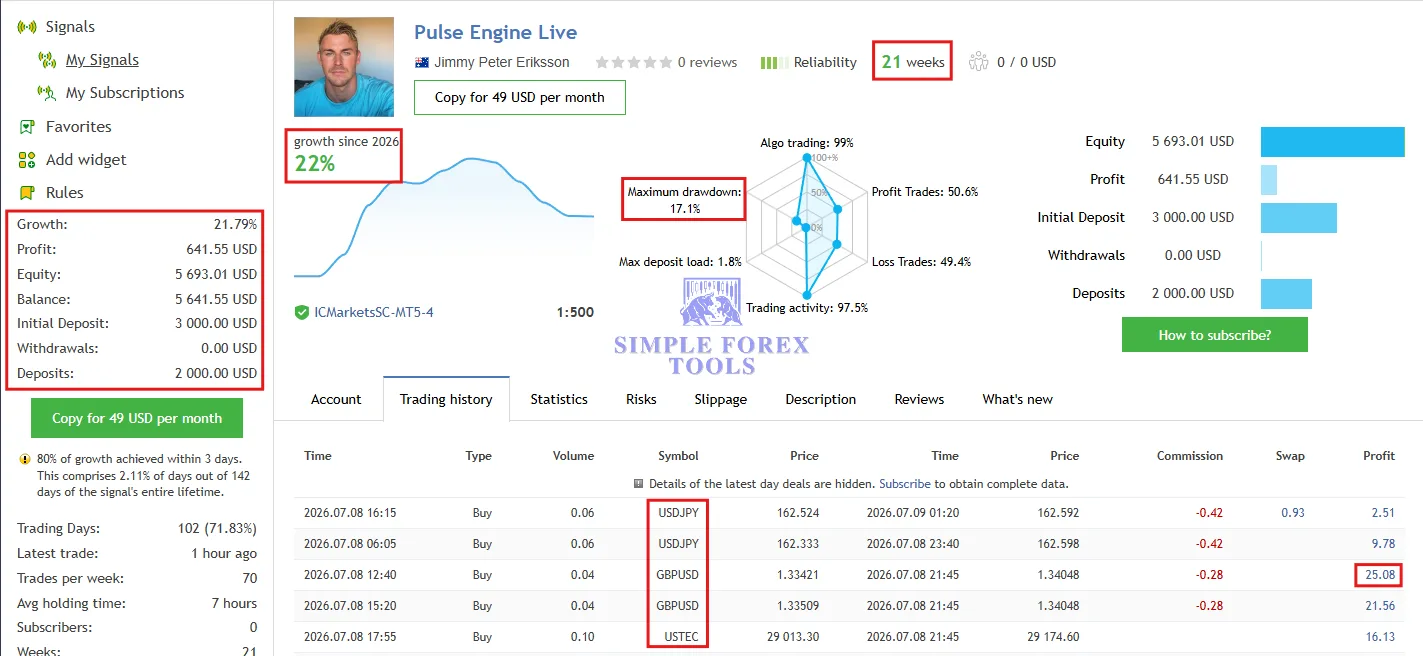This screenshot has width=1423, height=656.
Task: Click the 'Profit Trades: 50.6%' label
Action: click(925, 192)
